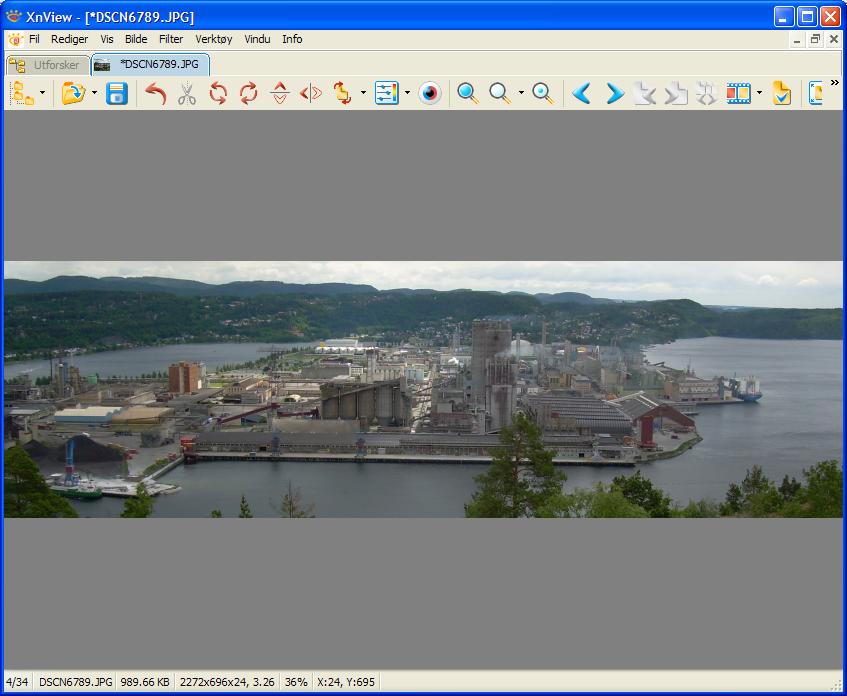847x696 pixels.
Task: Click the Open file folder icon
Action: coord(73,93)
